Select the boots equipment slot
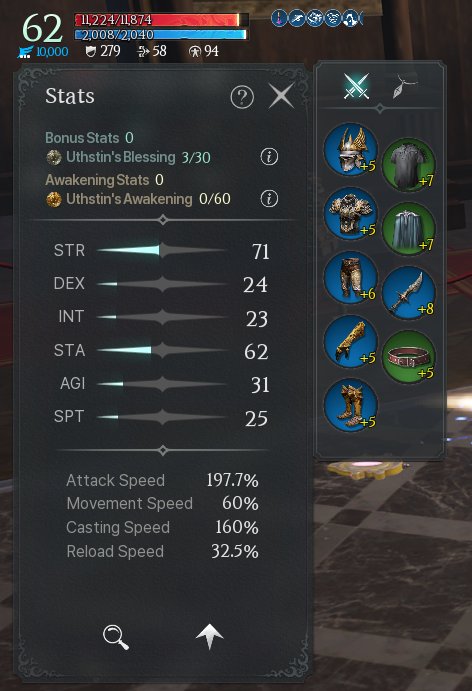Viewport: 472px width, 691px height. [351, 405]
